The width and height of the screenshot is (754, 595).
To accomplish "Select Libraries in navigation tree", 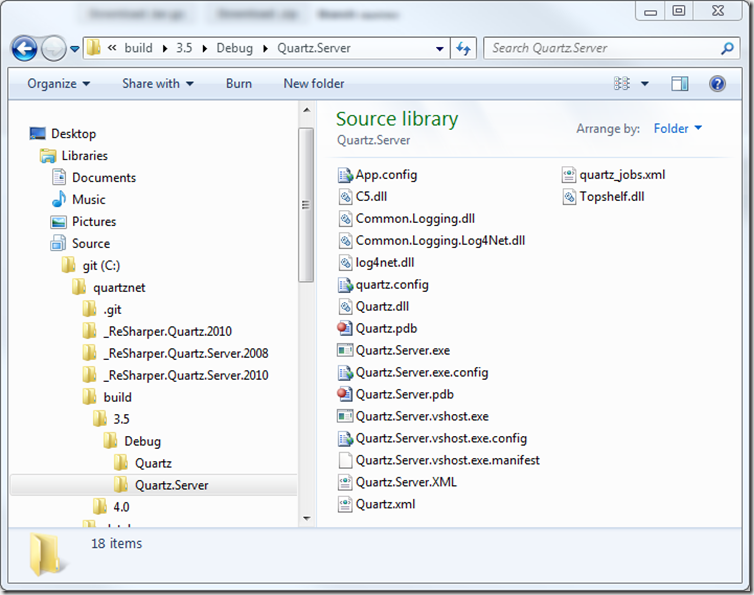I will 85,156.
